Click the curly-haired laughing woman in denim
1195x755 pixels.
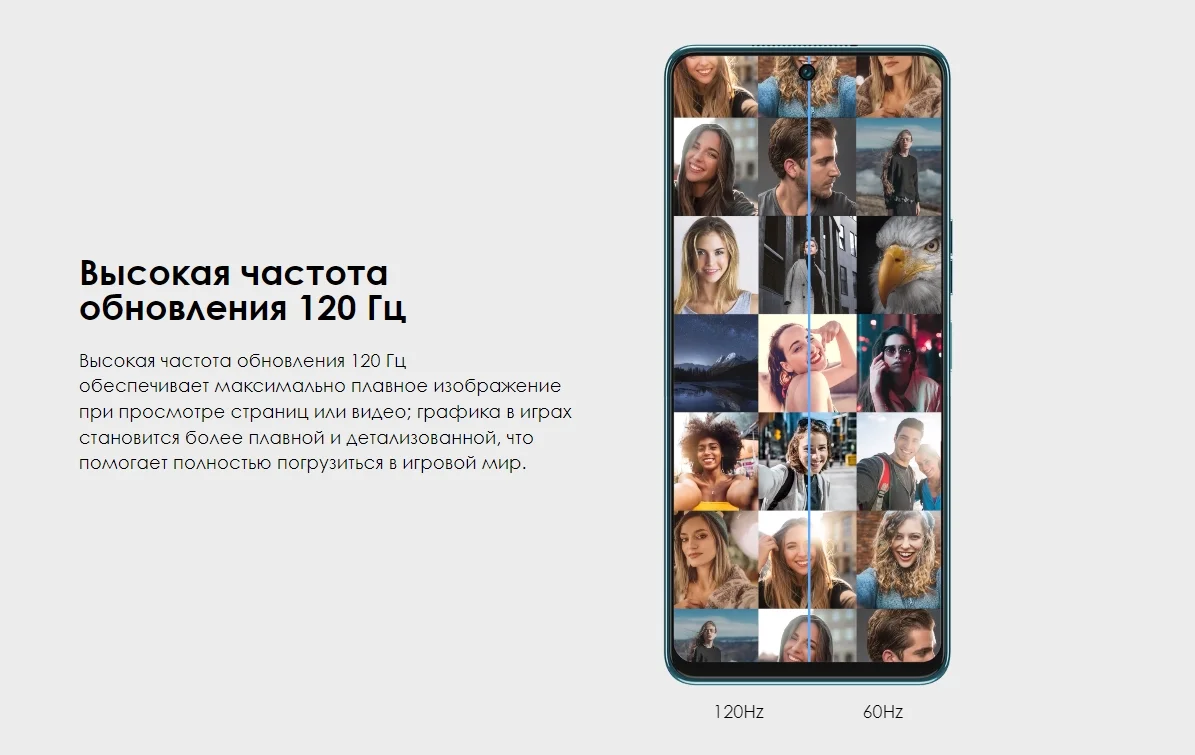[899, 559]
